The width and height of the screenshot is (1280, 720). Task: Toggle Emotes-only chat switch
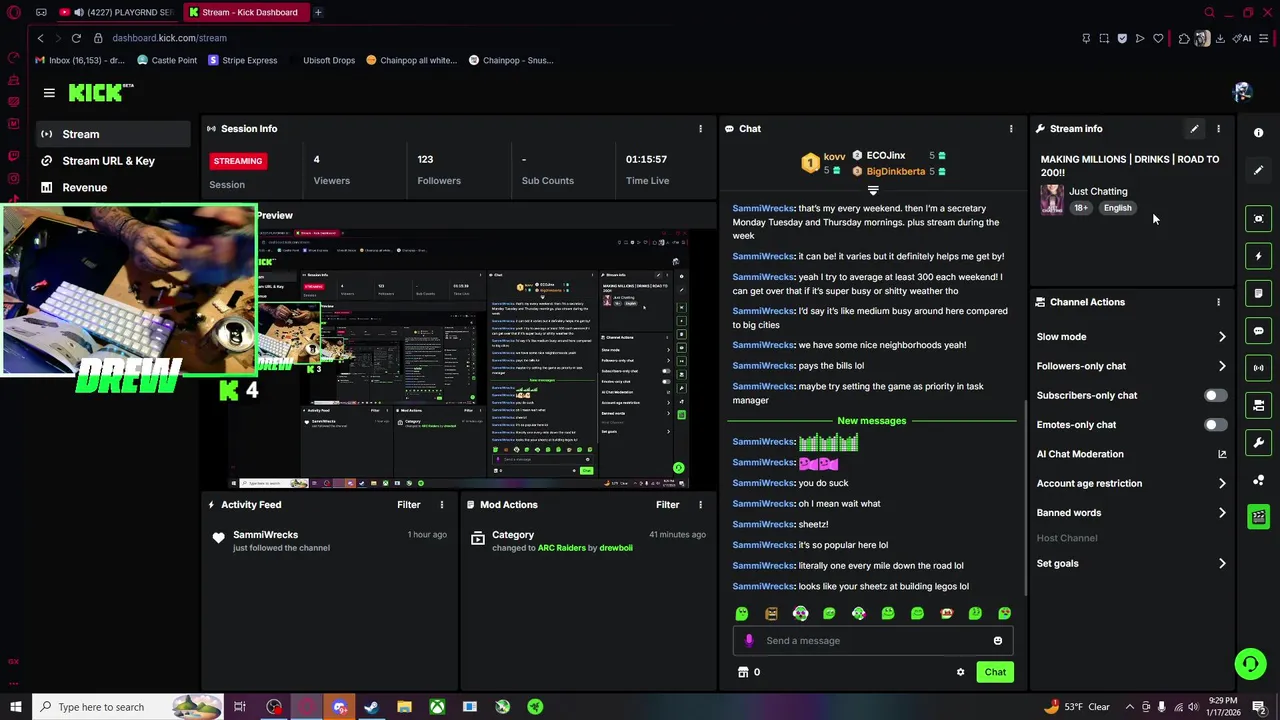1214,425
